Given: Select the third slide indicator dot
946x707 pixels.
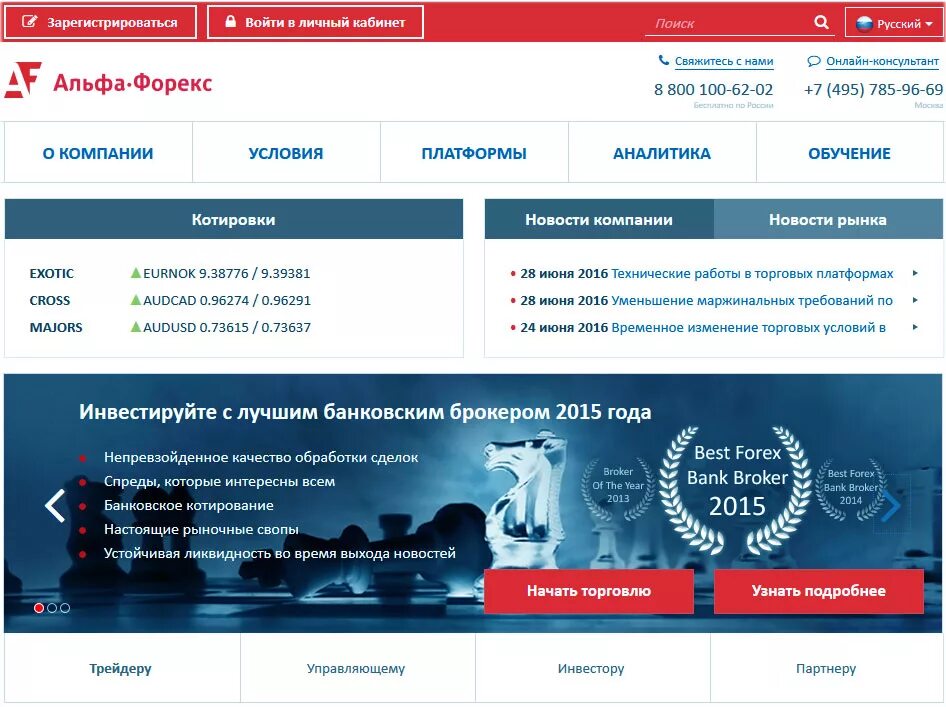Looking at the screenshot, I should click(x=65, y=608).
